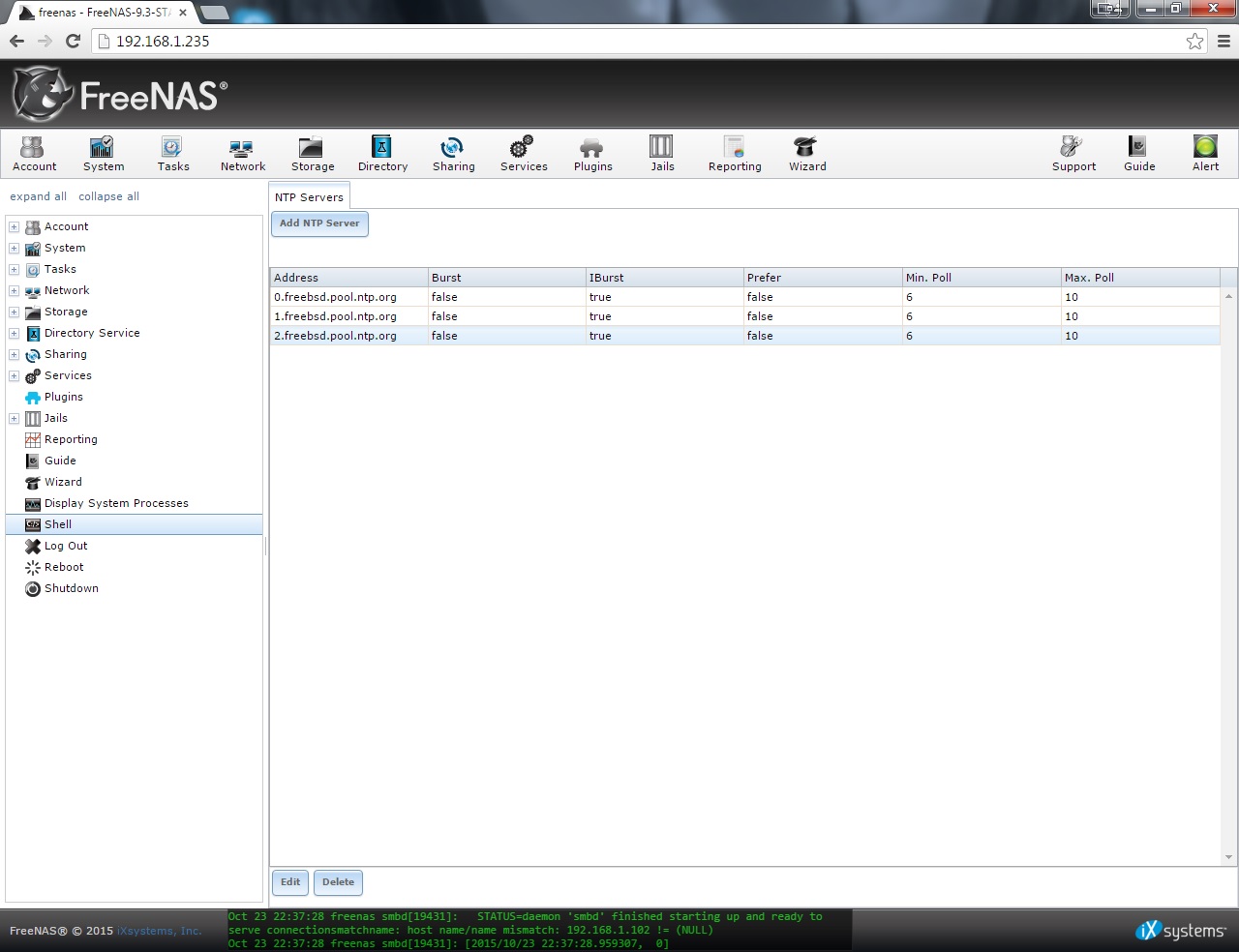
Task: Bookmark page with star icon
Action: (x=1194, y=41)
